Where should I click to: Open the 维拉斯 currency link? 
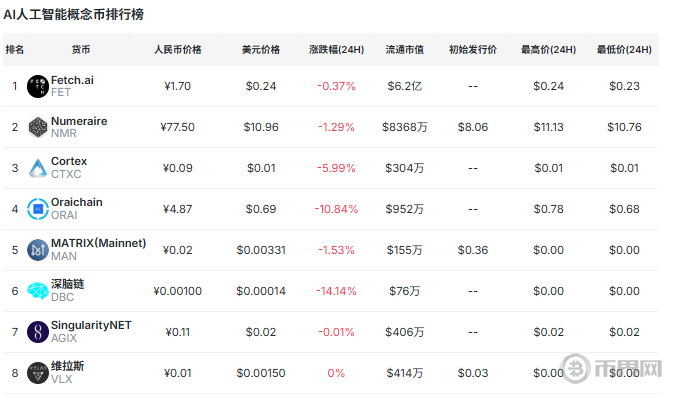[67, 366]
